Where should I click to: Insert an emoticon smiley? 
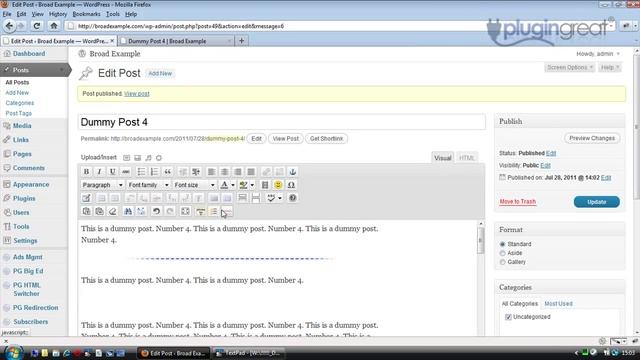[x=278, y=185]
